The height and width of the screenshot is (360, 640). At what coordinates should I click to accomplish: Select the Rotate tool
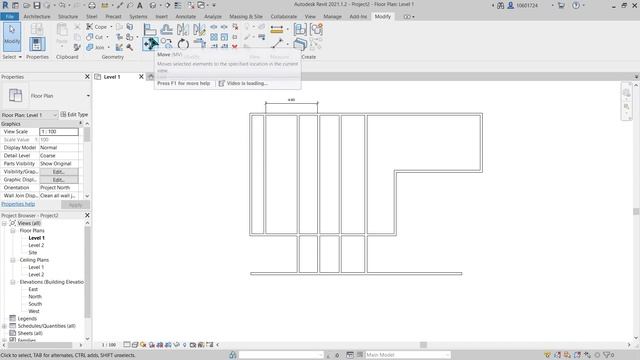pyautogui.click(x=183, y=43)
